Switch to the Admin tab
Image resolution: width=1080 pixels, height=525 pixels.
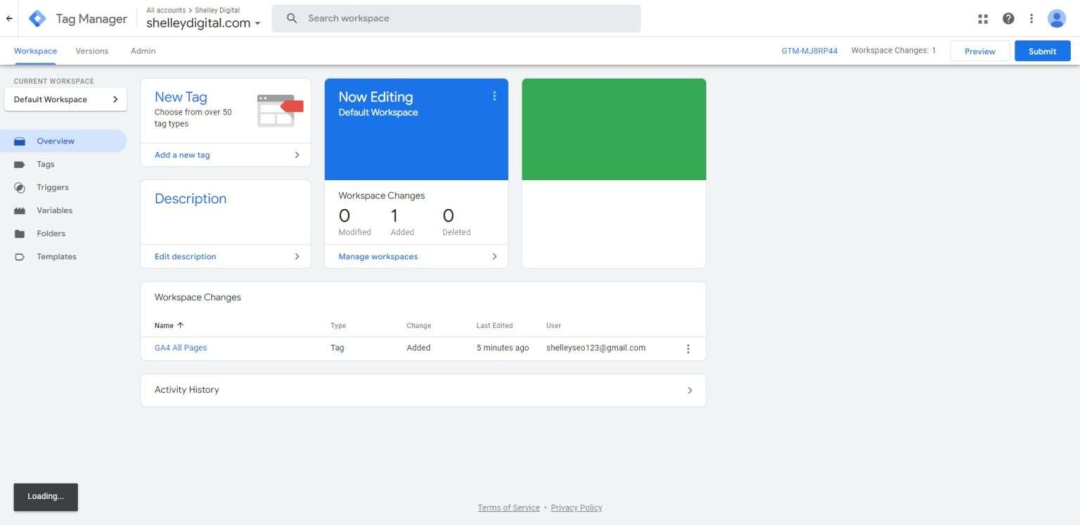(x=143, y=51)
